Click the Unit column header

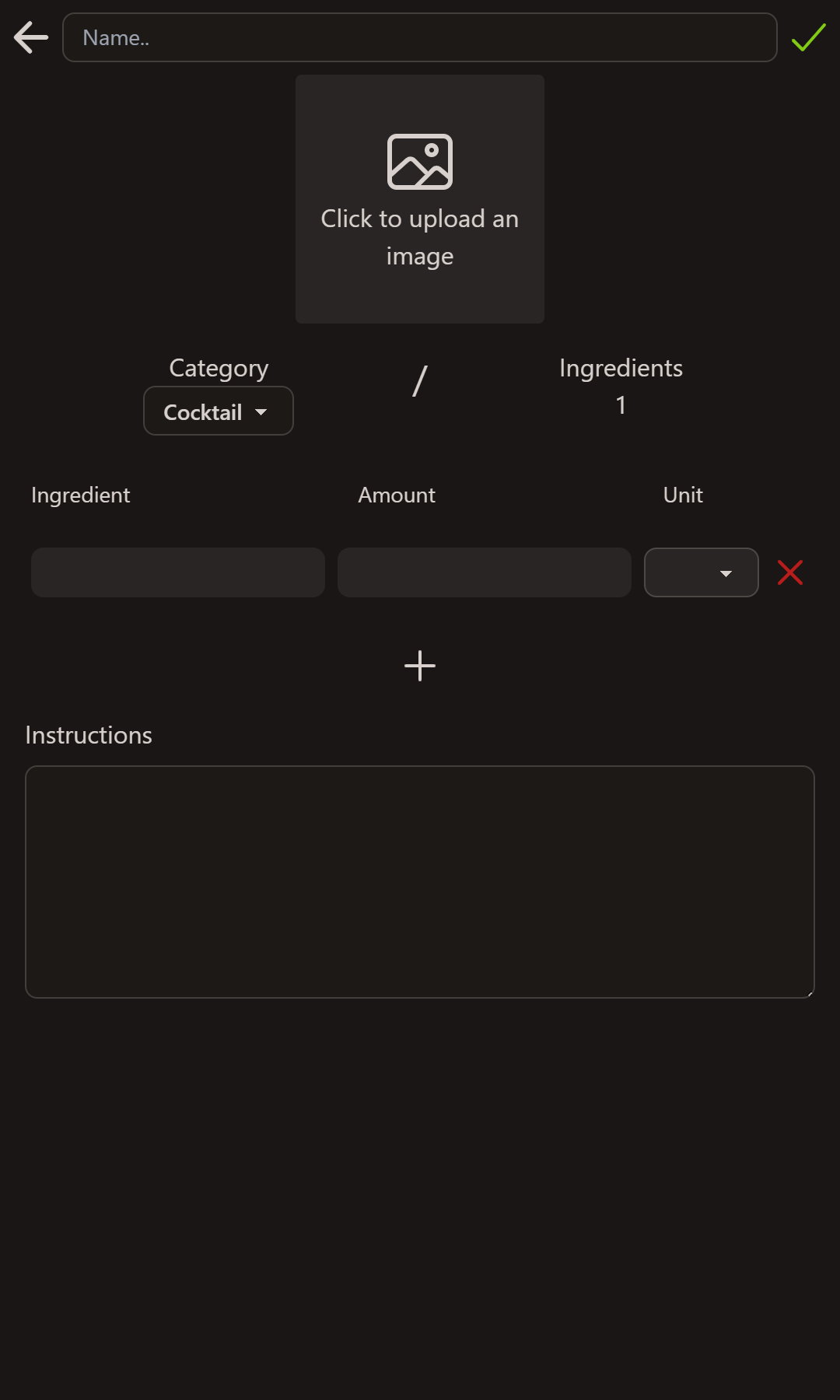point(683,495)
